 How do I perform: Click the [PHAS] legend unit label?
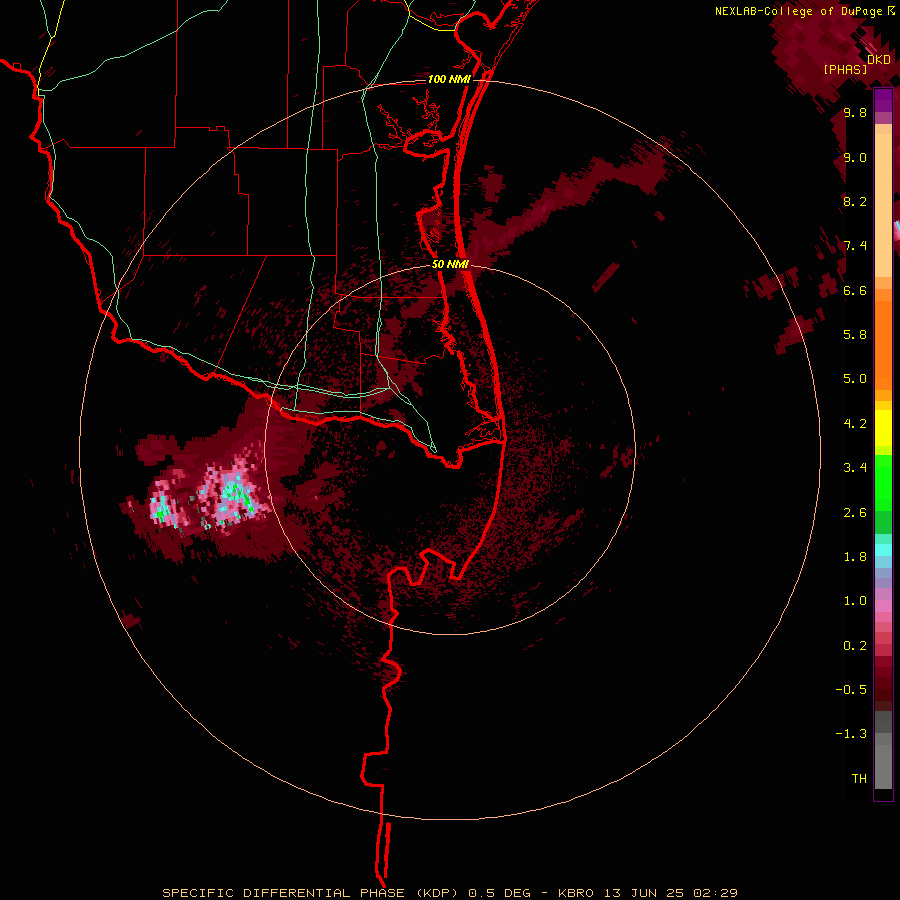pos(845,69)
